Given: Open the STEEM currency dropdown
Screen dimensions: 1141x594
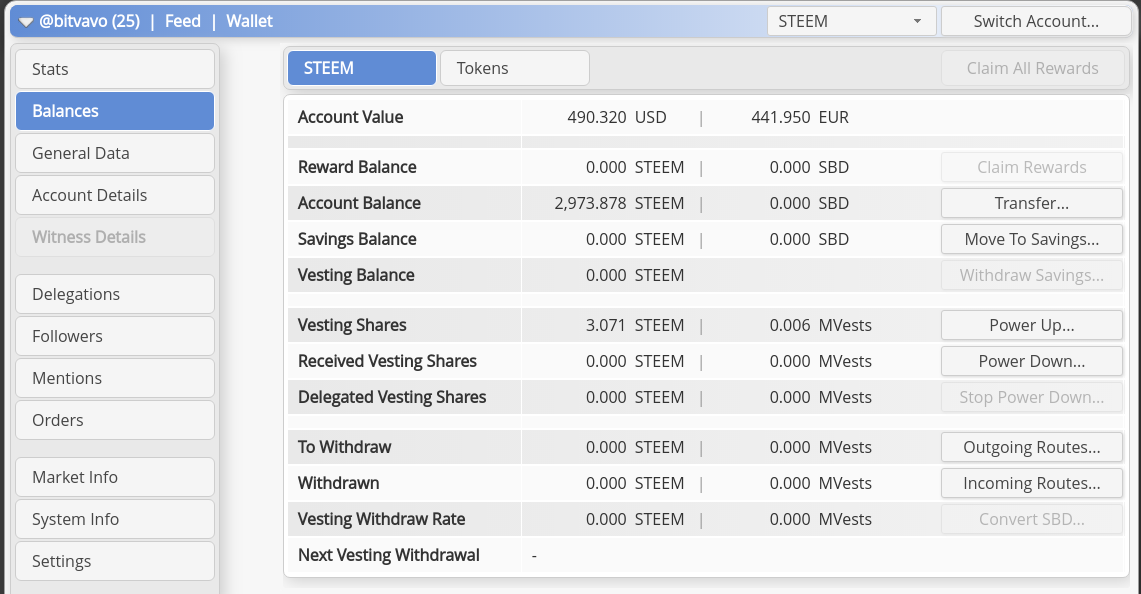Looking at the screenshot, I should click(851, 21).
